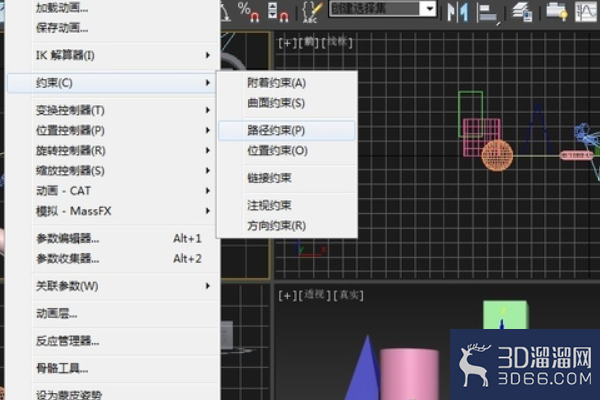Select 链接约束 in the submenu
600x400 pixels.
287,178
